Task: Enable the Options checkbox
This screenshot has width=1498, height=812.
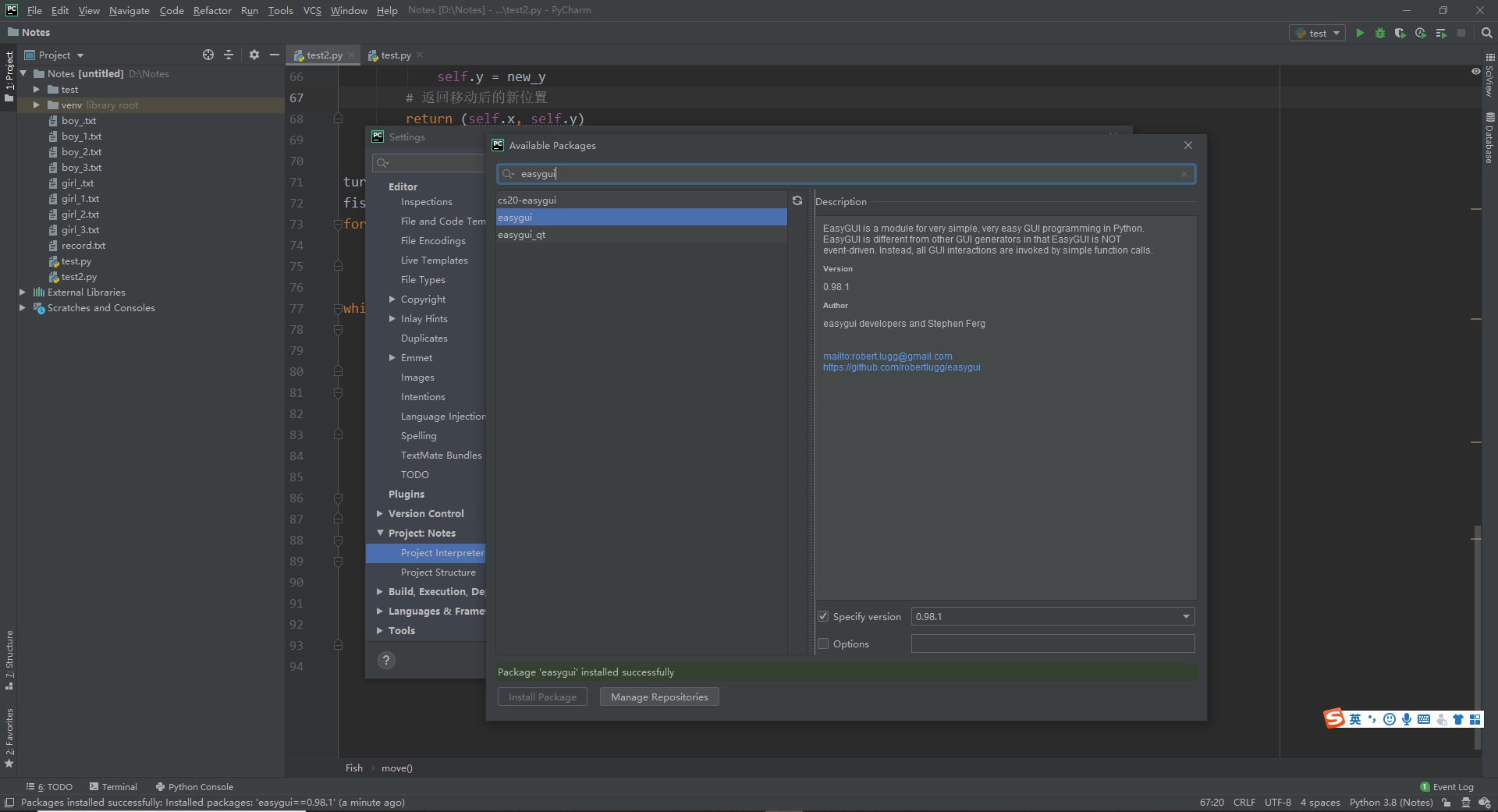Action: click(823, 644)
